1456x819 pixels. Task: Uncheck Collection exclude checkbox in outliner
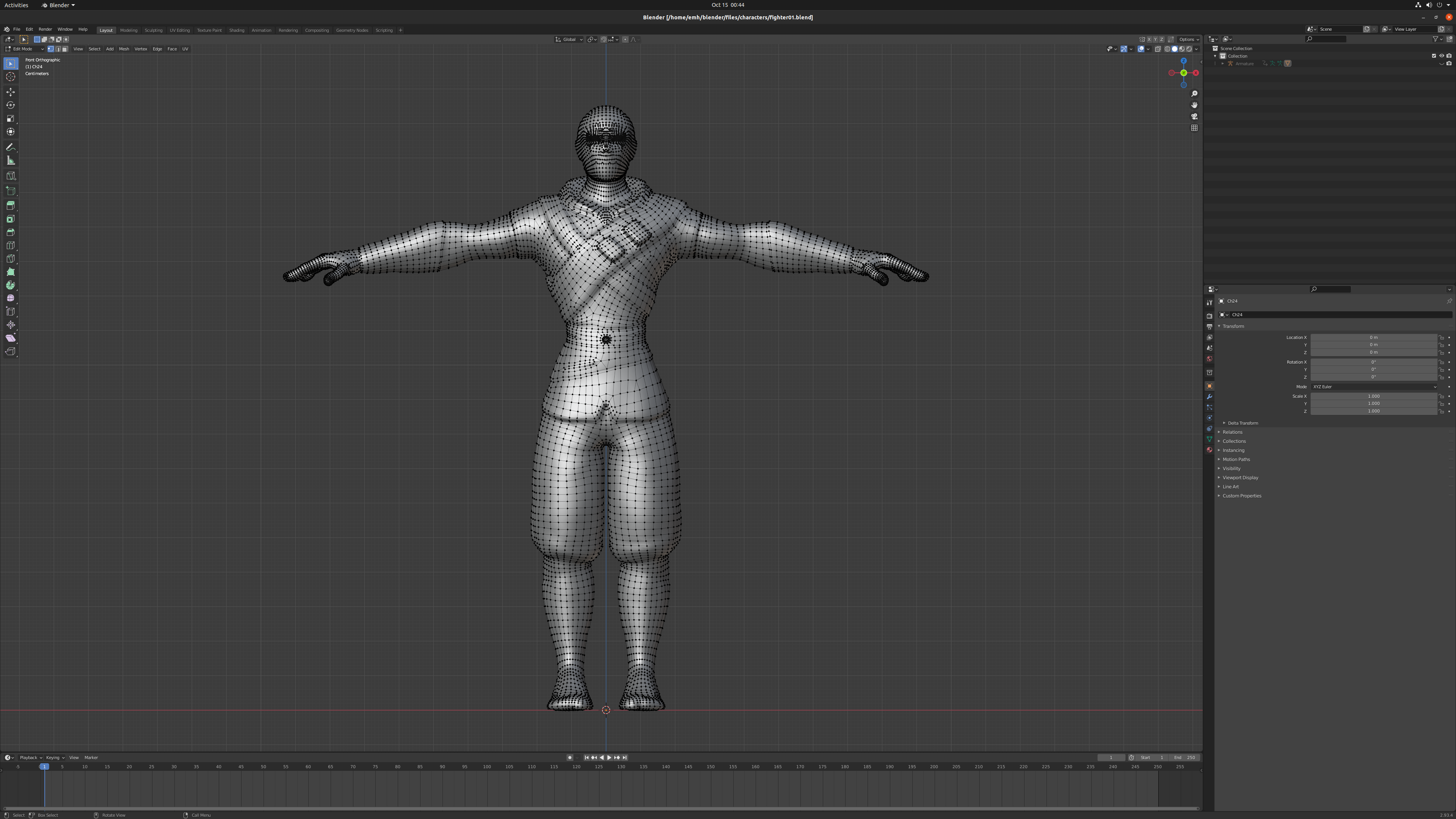1434,56
